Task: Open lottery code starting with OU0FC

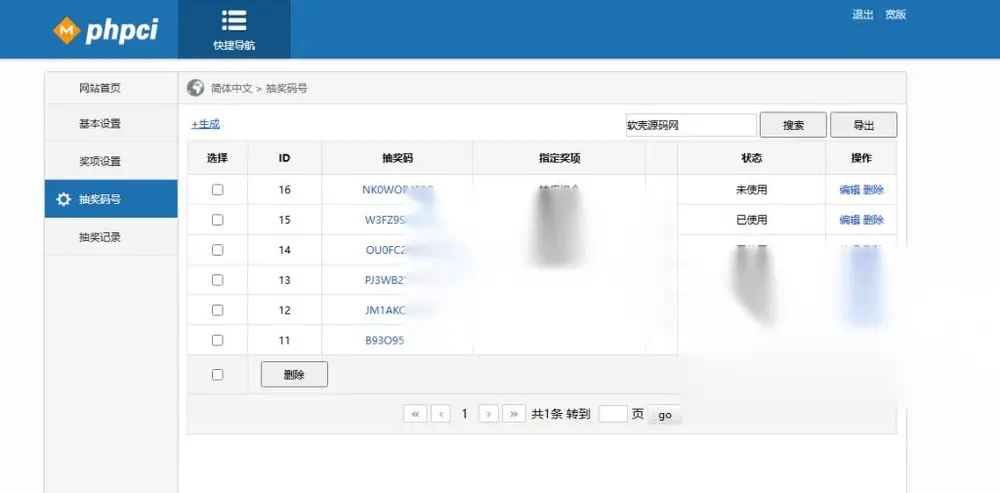Action: [386, 250]
